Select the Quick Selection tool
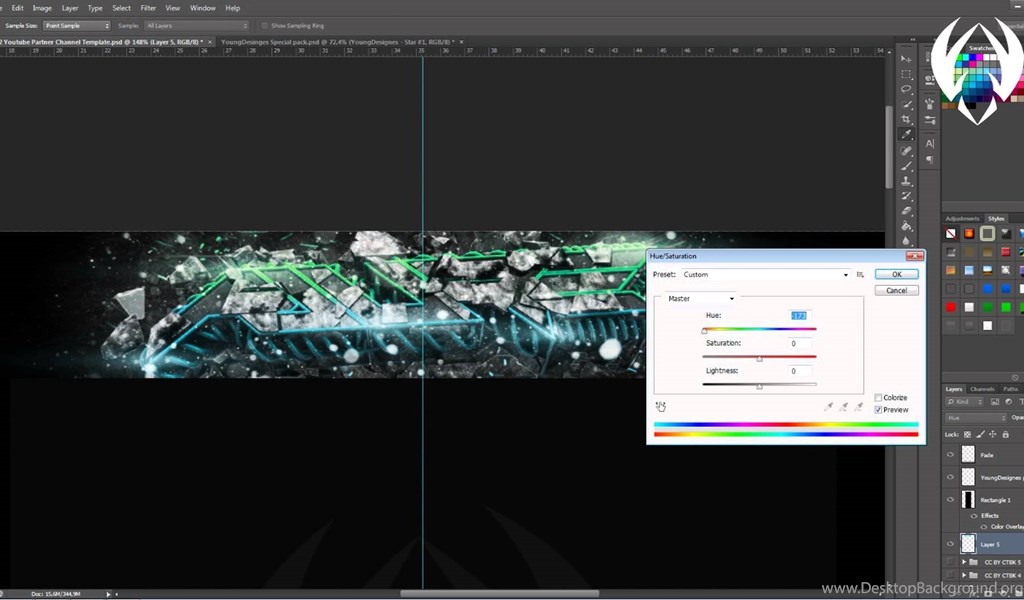 (x=906, y=104)
